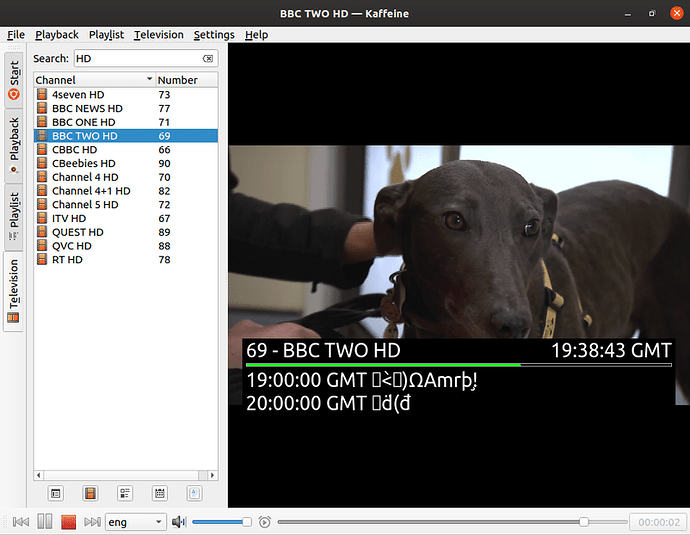Viewport: 690px width, 535px height.
Task: Open the Television menu
Action: (158, 35)
